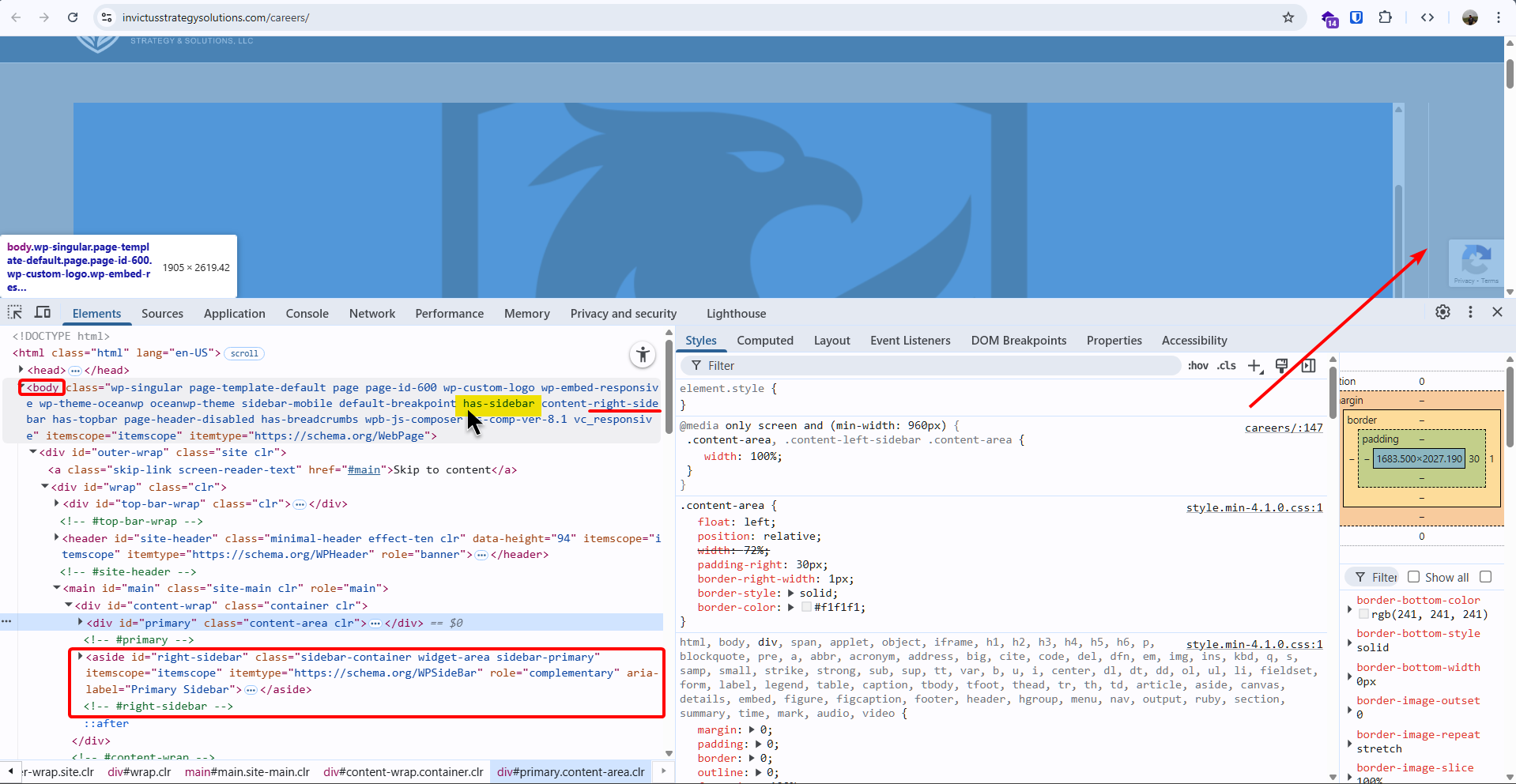Image resolution: width=1516 pixels, height=784 pixels.
Task: Open DevTools customize three-dot menu
Action: click(x=1470, y=312)
